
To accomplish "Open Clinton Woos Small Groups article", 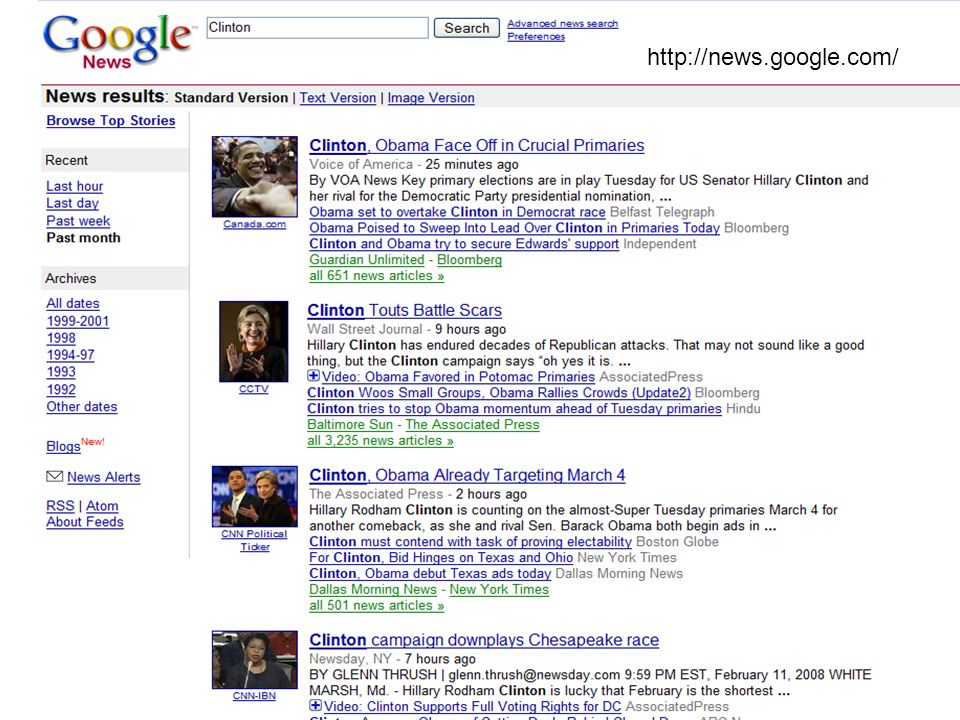I will click(x=499, y=392).
